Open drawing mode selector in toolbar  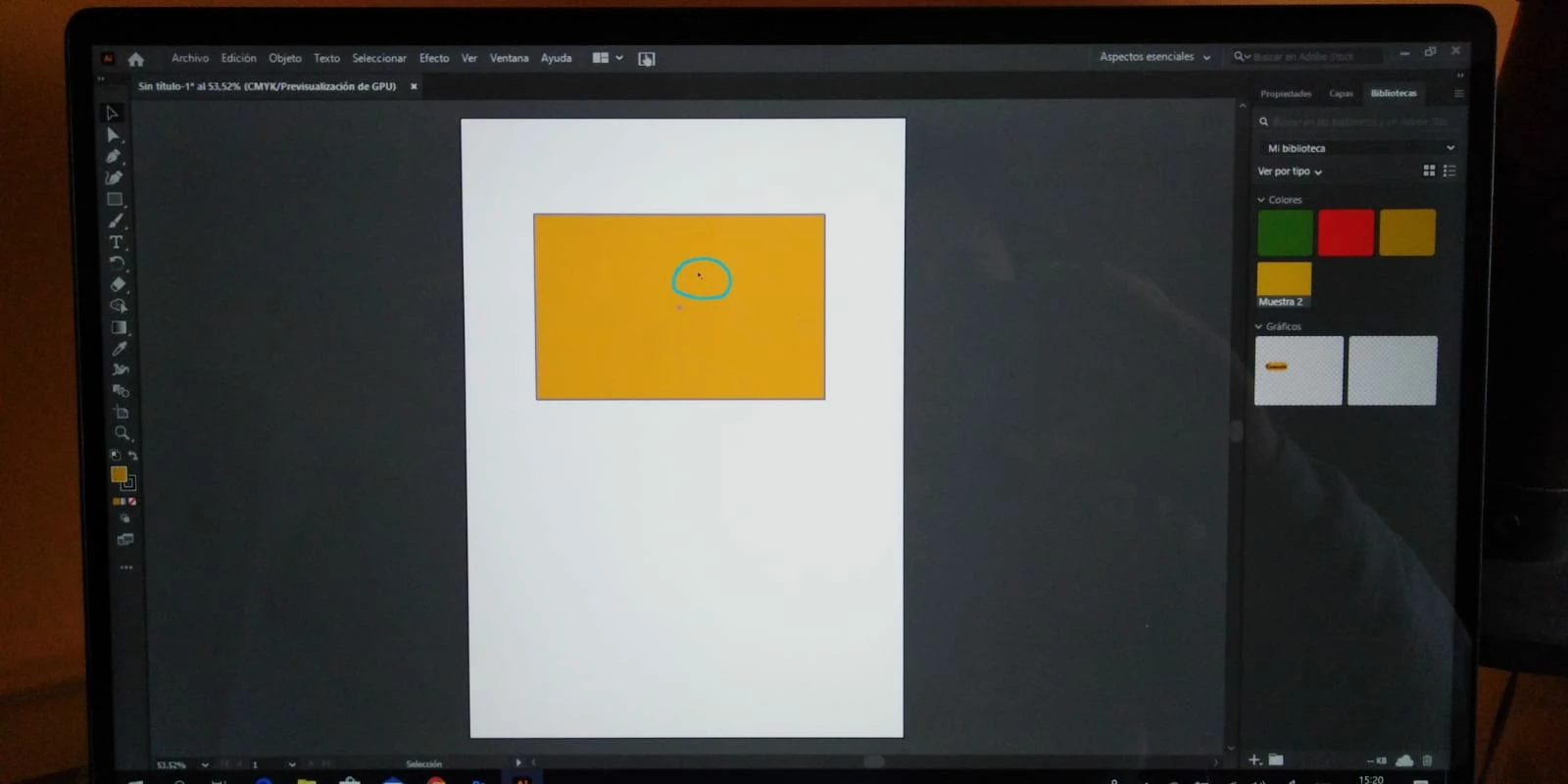124,518
